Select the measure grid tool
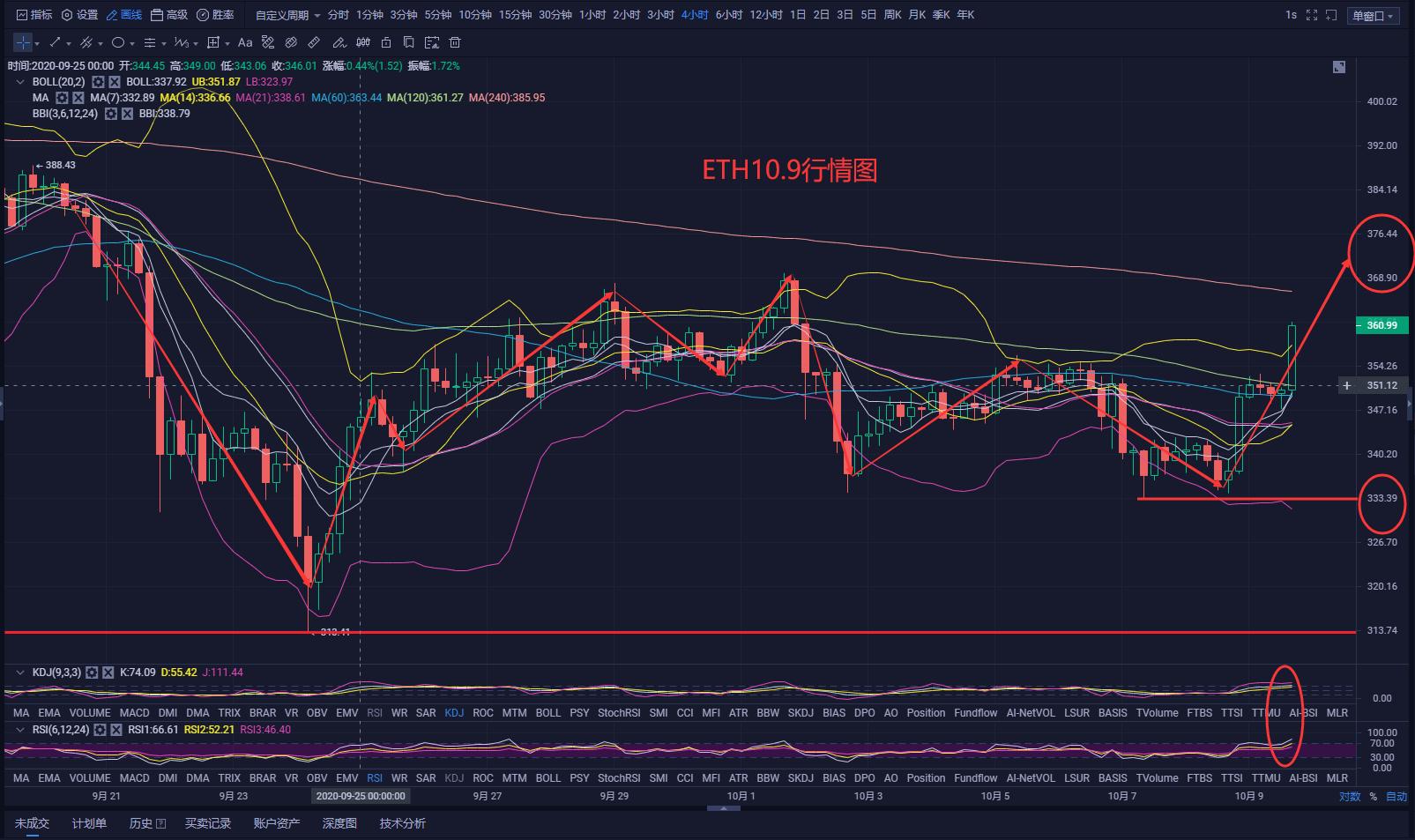Screen dimensions: 1415x840 click(213, 42)
